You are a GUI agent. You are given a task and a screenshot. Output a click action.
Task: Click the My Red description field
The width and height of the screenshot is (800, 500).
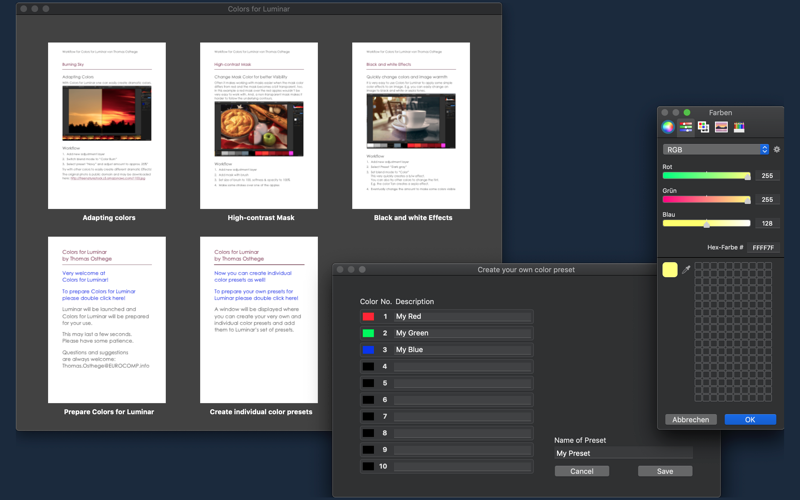463,316
